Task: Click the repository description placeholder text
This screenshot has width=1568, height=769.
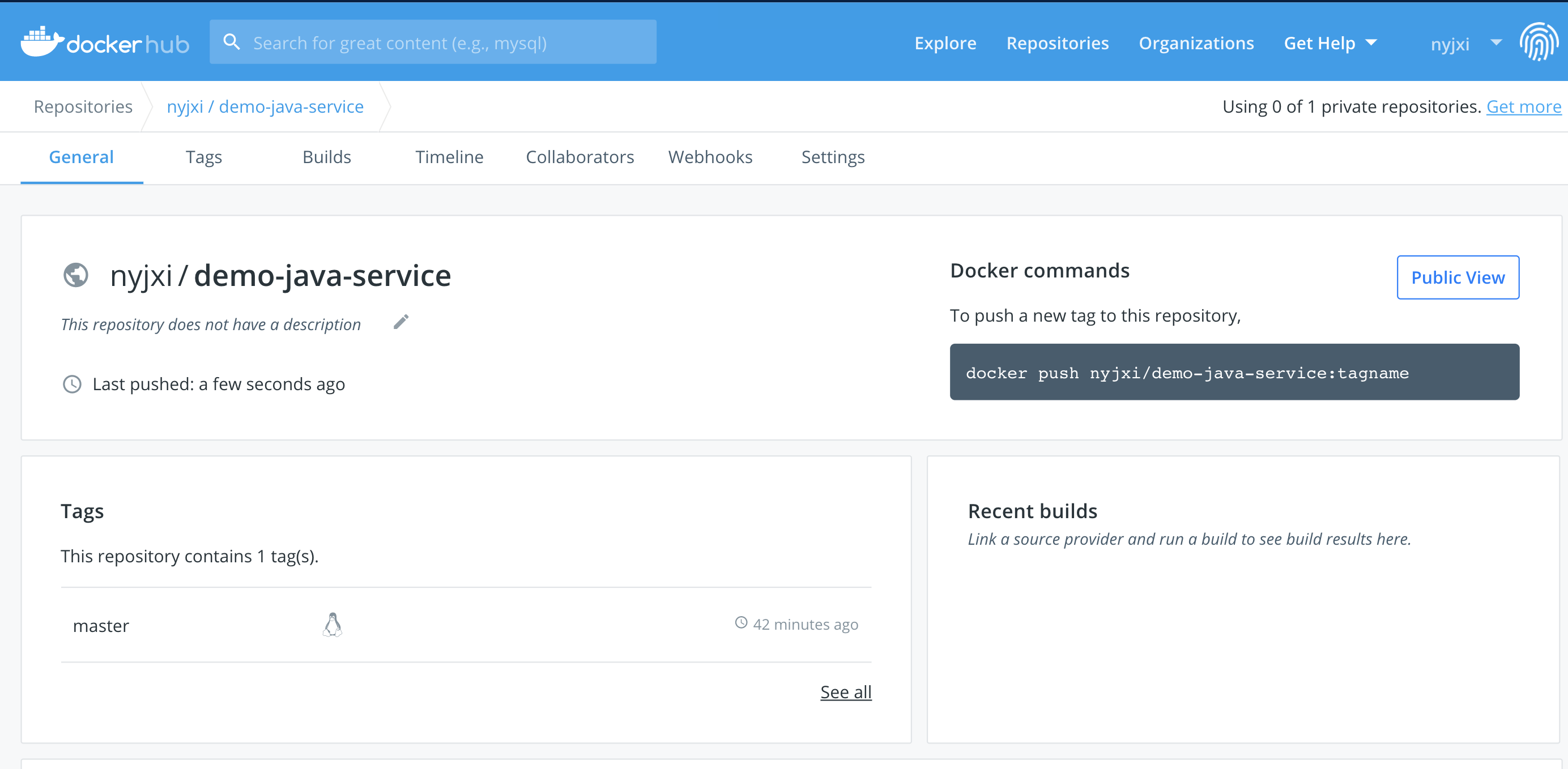Action: 211,324
